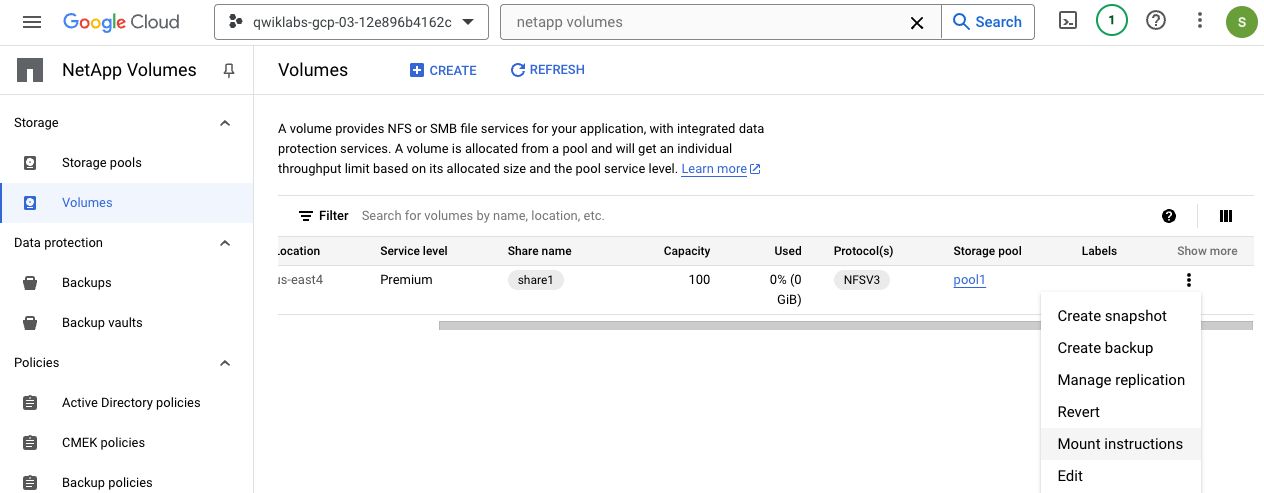
Task: Click the Google Cloud logo
Action: click(x=121, y=22)
